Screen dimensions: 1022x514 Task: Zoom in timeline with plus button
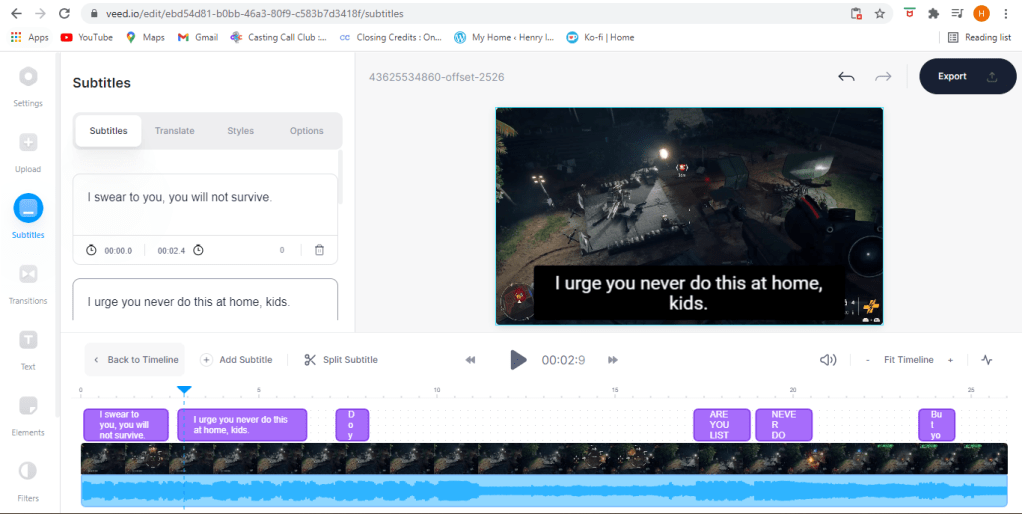[x=950, y=360]
